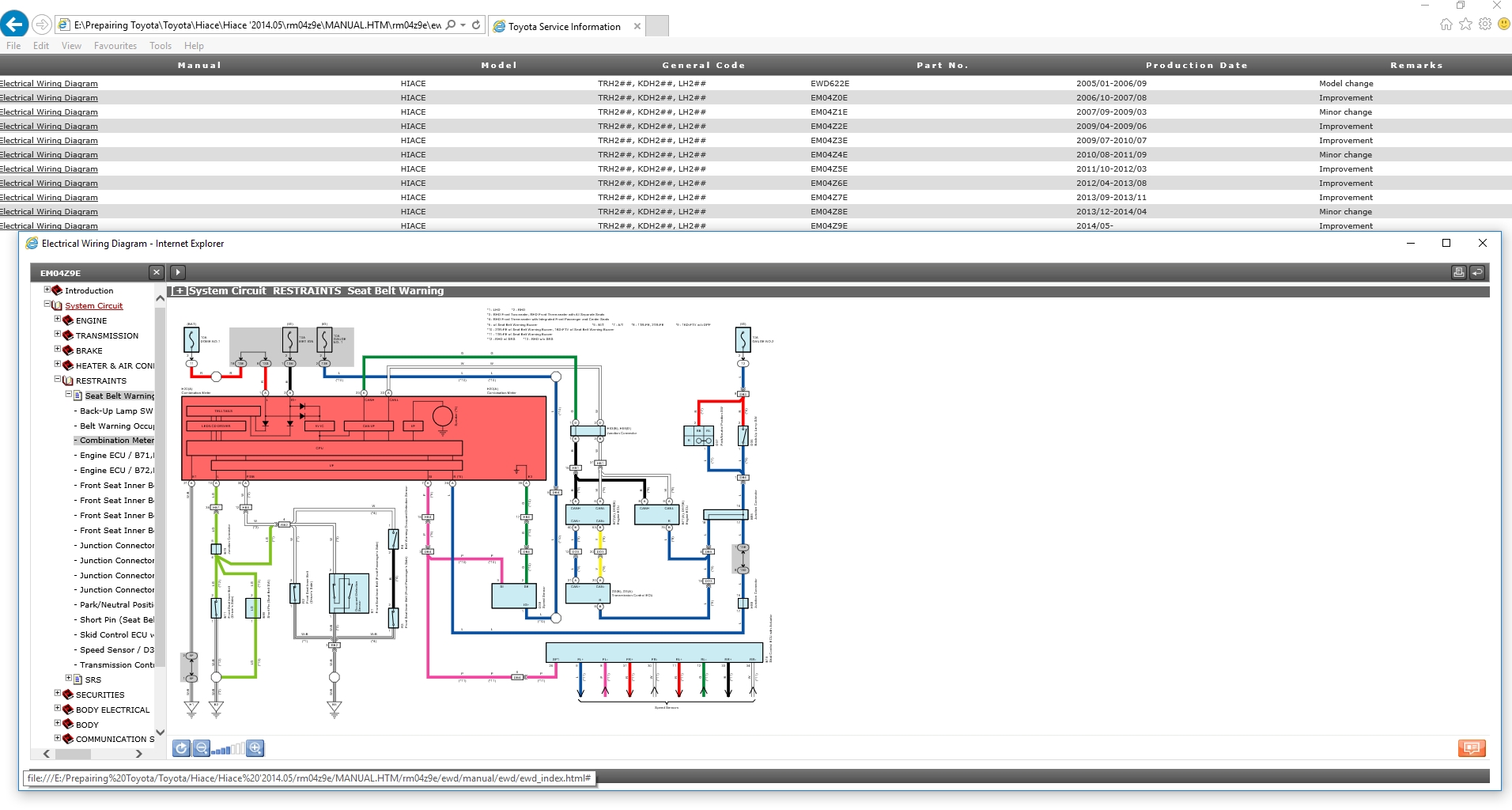
Task: Open the Favourites menu
Action: point(115,46)
